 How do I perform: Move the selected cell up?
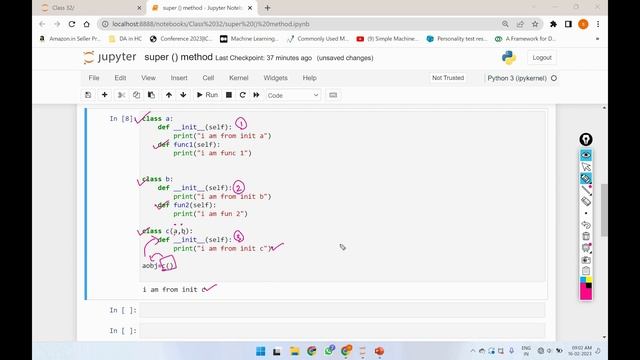(169, 95)
